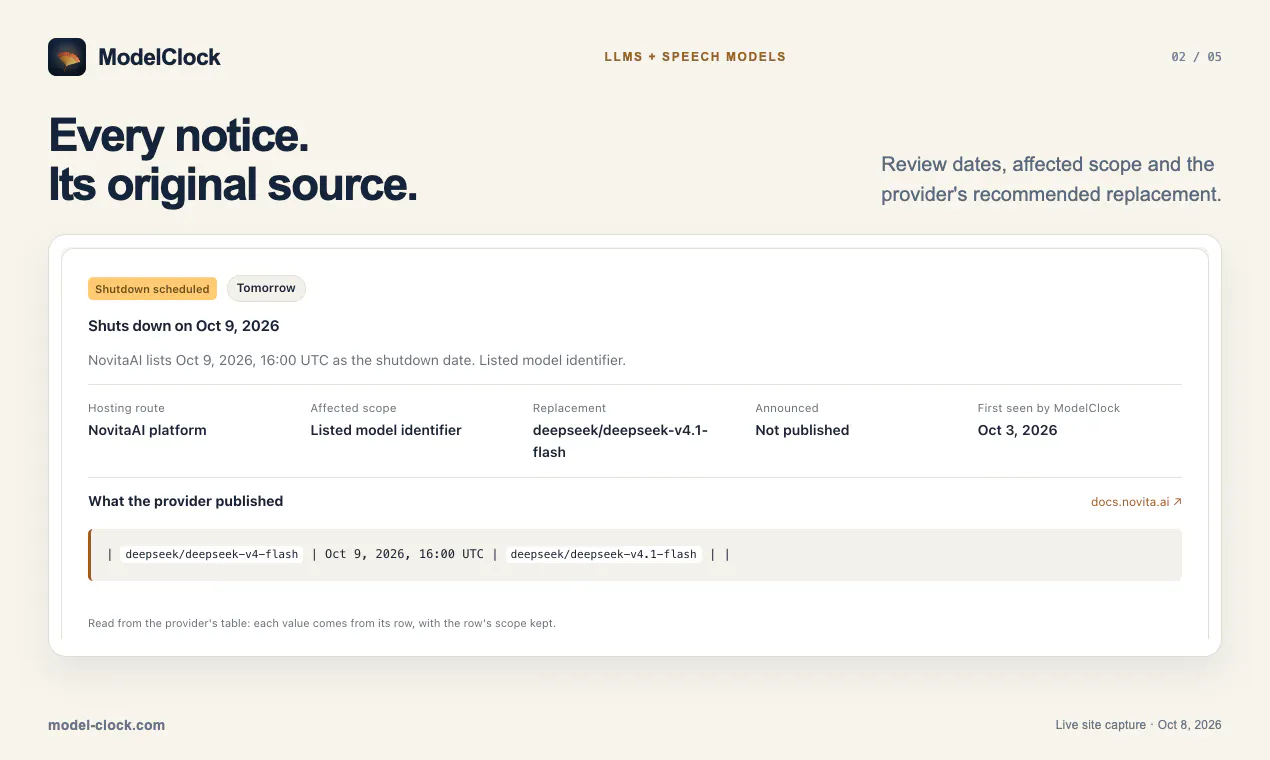Click the Live site capture date text
This screenshot has width=1270, height=760.
1138,725
